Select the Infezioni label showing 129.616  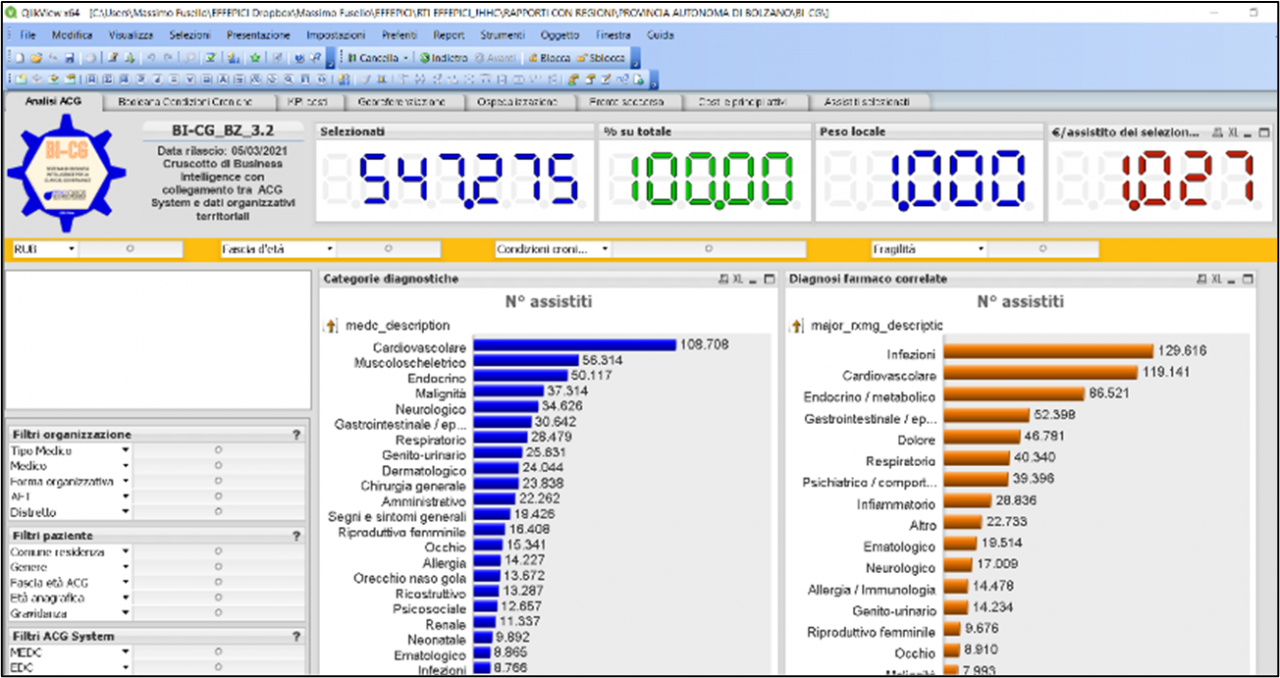pyautogui.click(x=911, y=354)
